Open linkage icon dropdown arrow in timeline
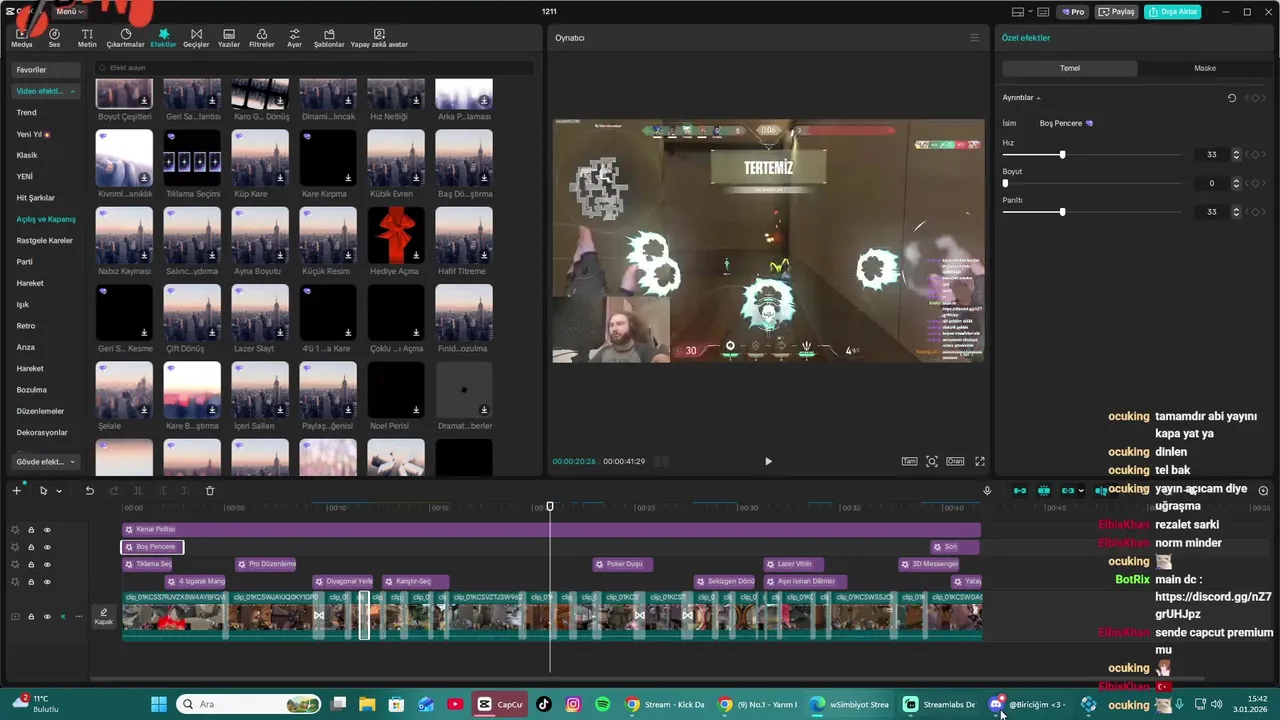Viewport: 1280px width, 720px height. click(x=1080, y=491)
